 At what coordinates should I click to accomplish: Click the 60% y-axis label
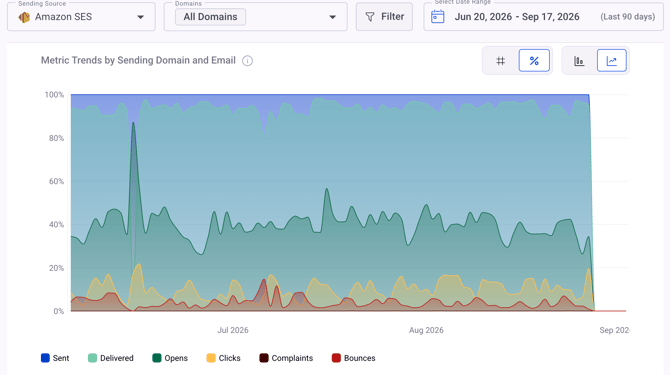click(x=56, y=181)
